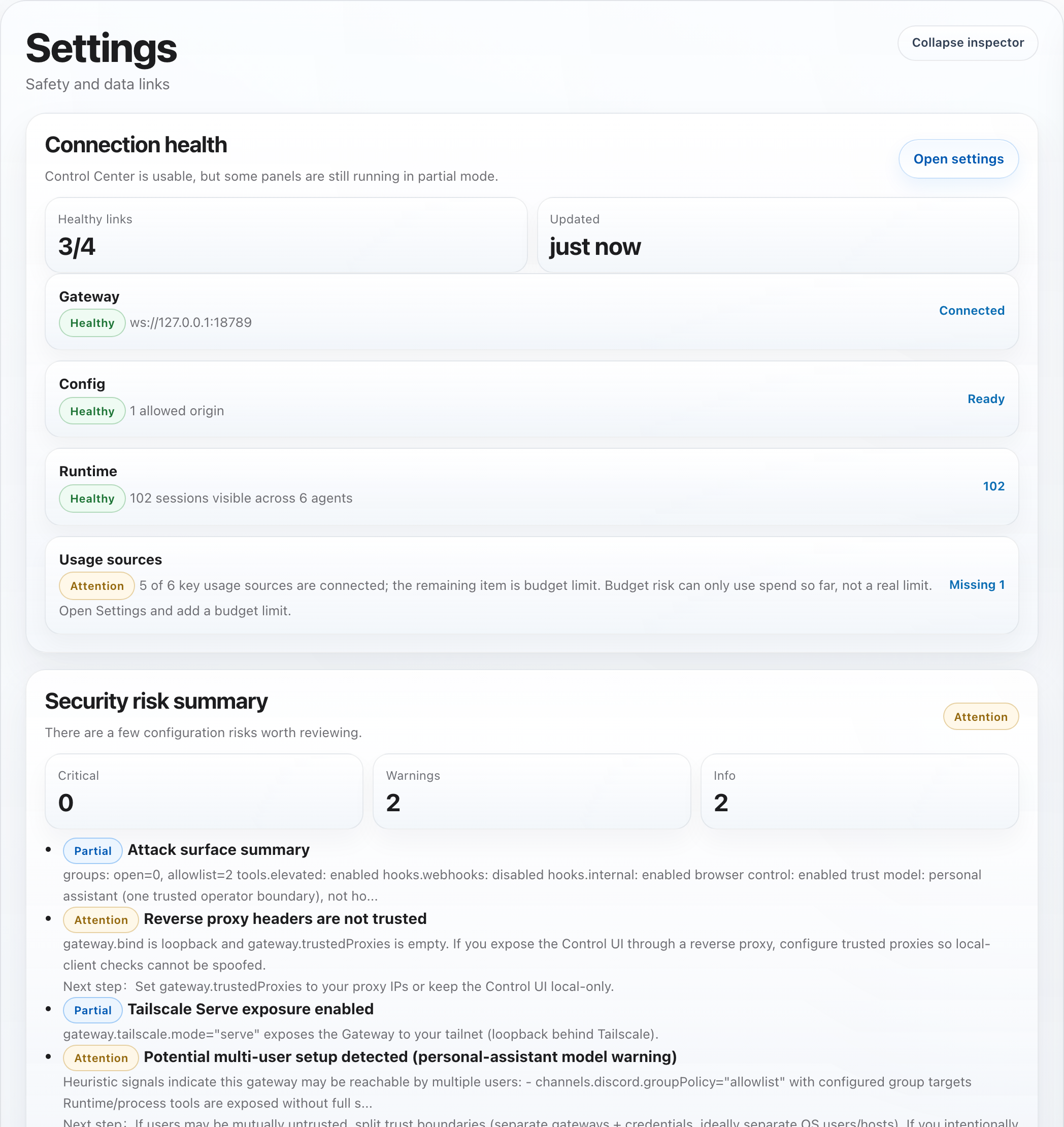Click the Attention badge in Security risk summary header
Viewport: 1064px width, 1127px height.
pos(981,716)
